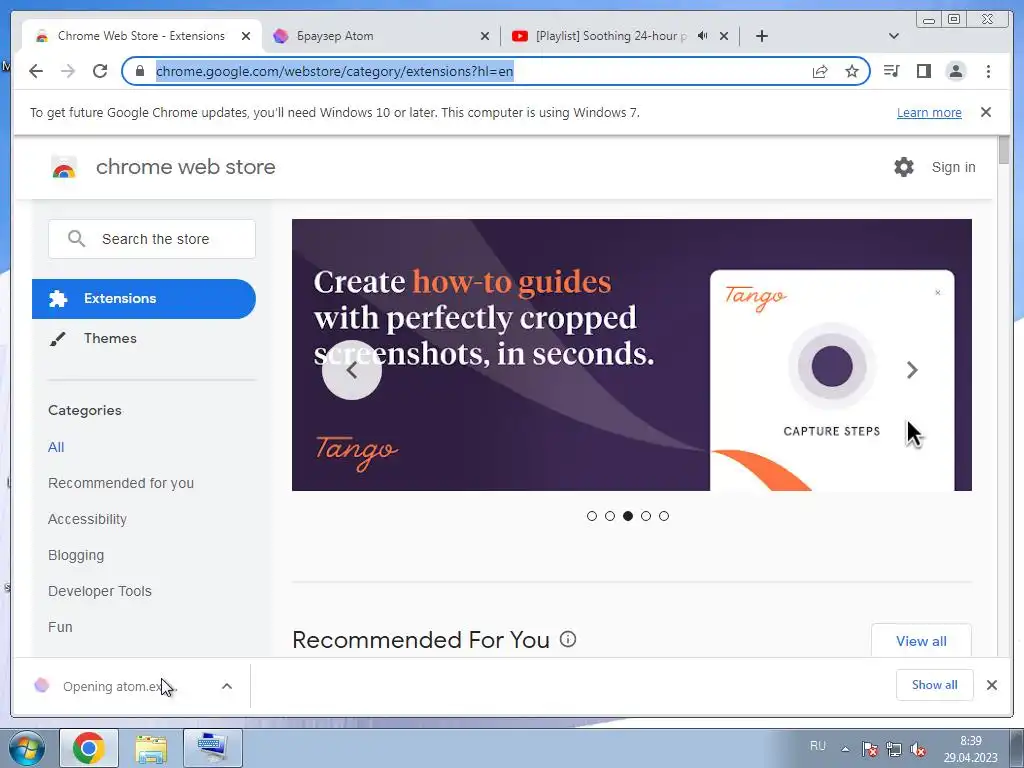Click the Search the store field
Image resolution: width=1024 pixels, height=768 pixels.
click(x=152, y=239)
